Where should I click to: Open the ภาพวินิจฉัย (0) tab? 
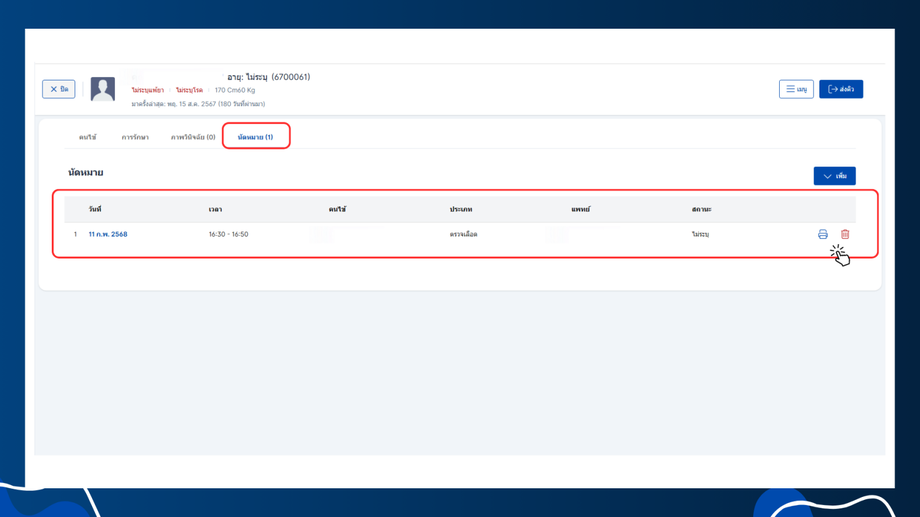(x=193, y=137)
